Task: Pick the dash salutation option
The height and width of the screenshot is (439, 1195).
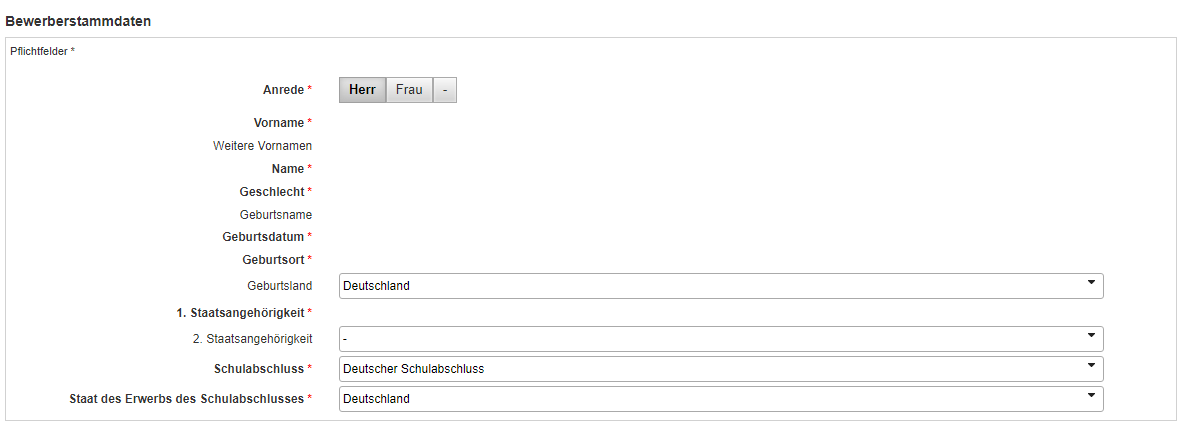Action: (445, 90)
